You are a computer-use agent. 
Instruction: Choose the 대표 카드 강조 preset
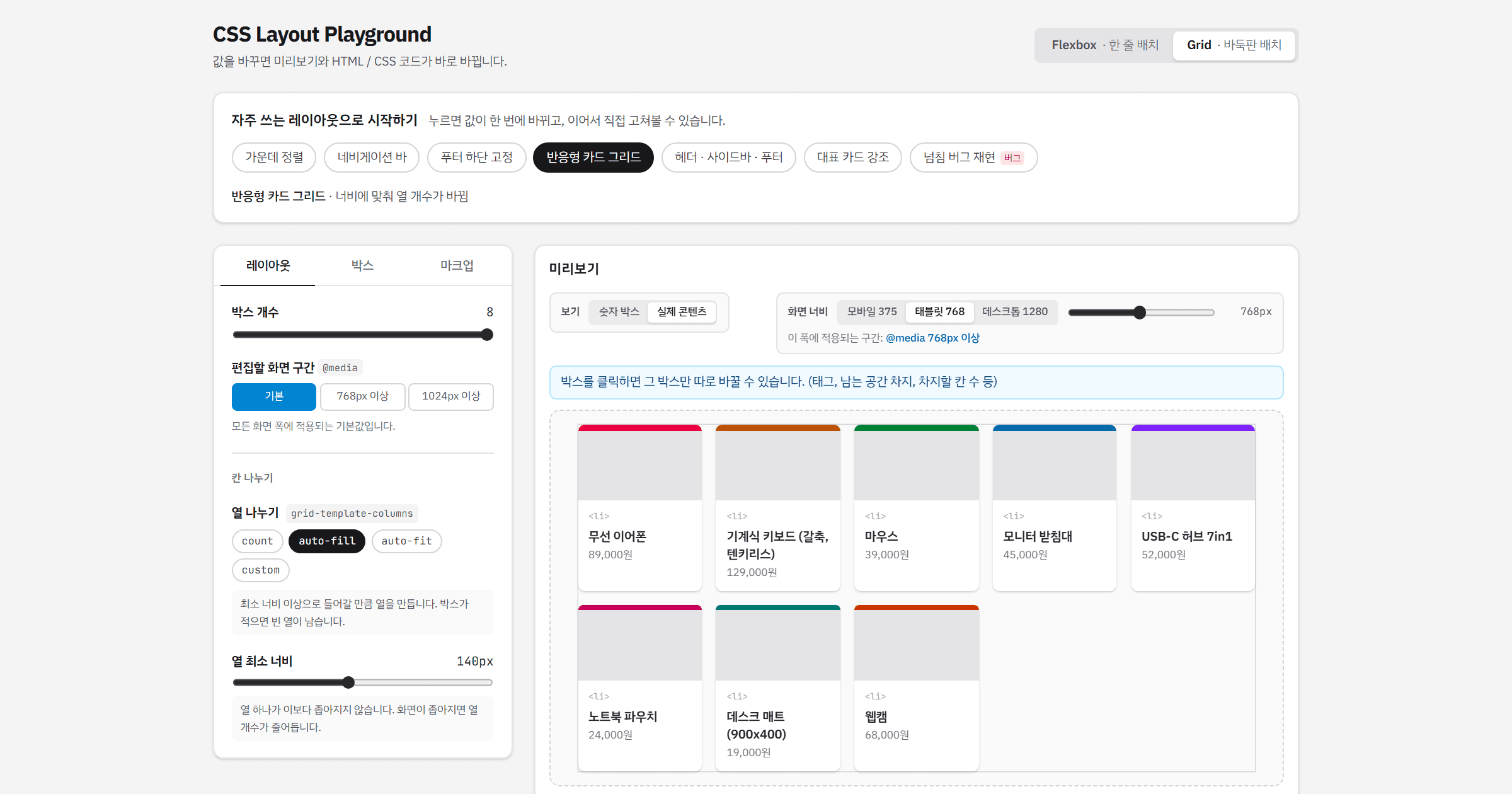[853, 158]
